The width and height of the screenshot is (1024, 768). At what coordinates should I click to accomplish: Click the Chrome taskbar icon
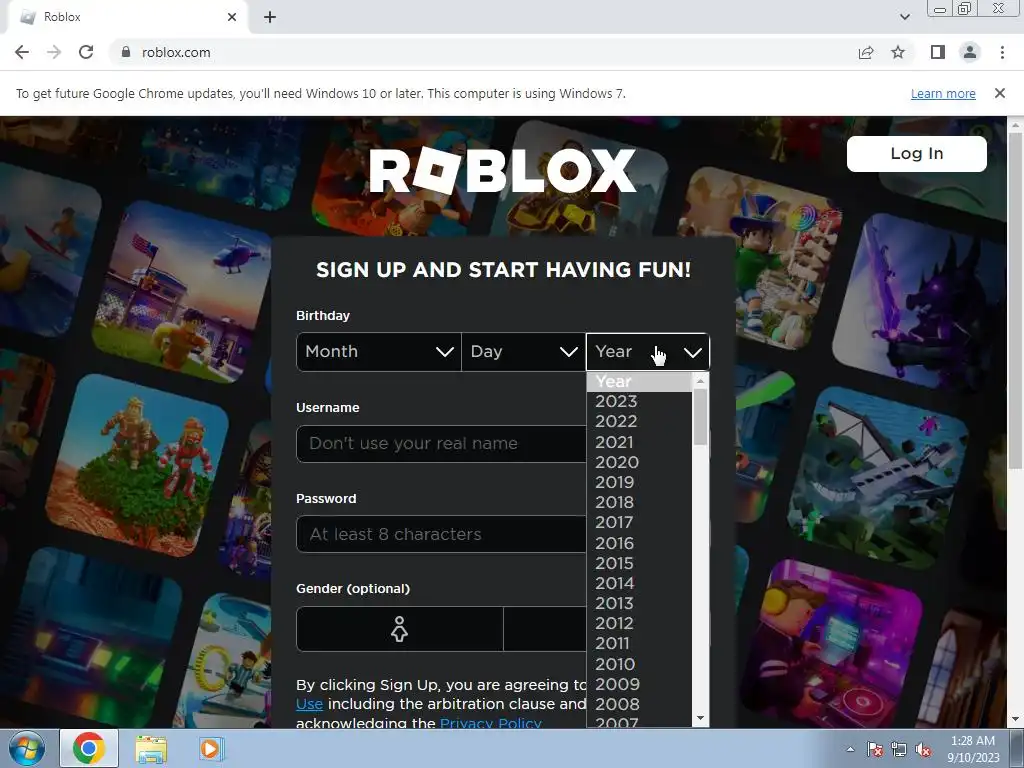(x=89, y=748)
